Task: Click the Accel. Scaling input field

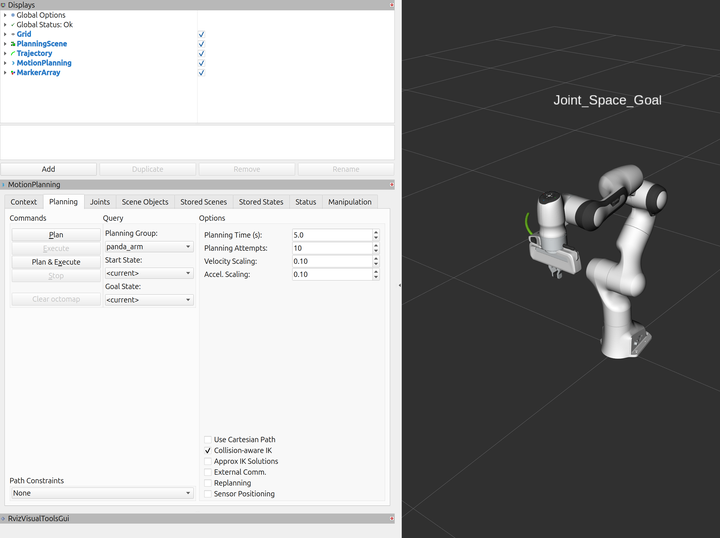Action: tap(332, 275)
